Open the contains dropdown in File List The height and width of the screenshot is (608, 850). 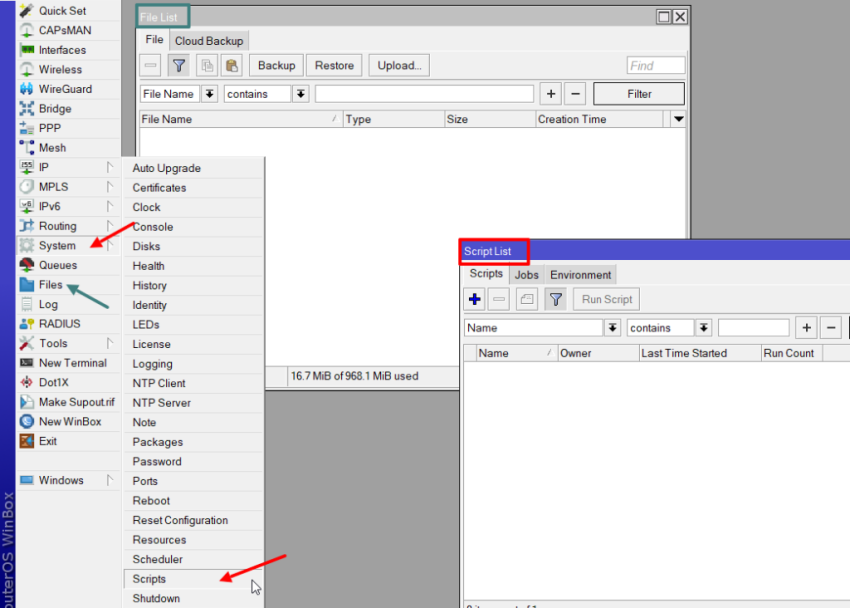[x=300, y=94]
